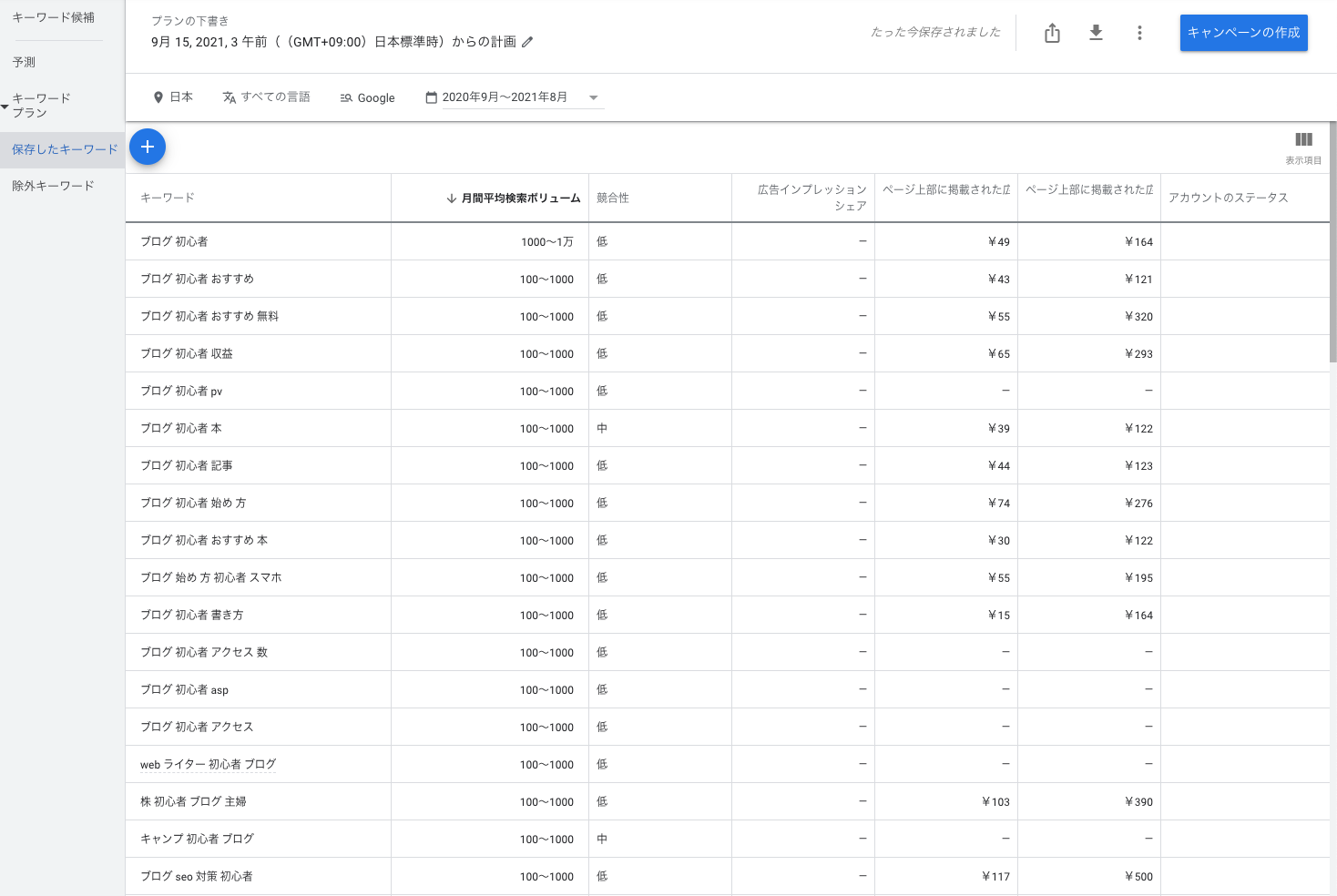Click 広告インプレッション シェア column header
1337x896 pixels.
click(812, 198)
